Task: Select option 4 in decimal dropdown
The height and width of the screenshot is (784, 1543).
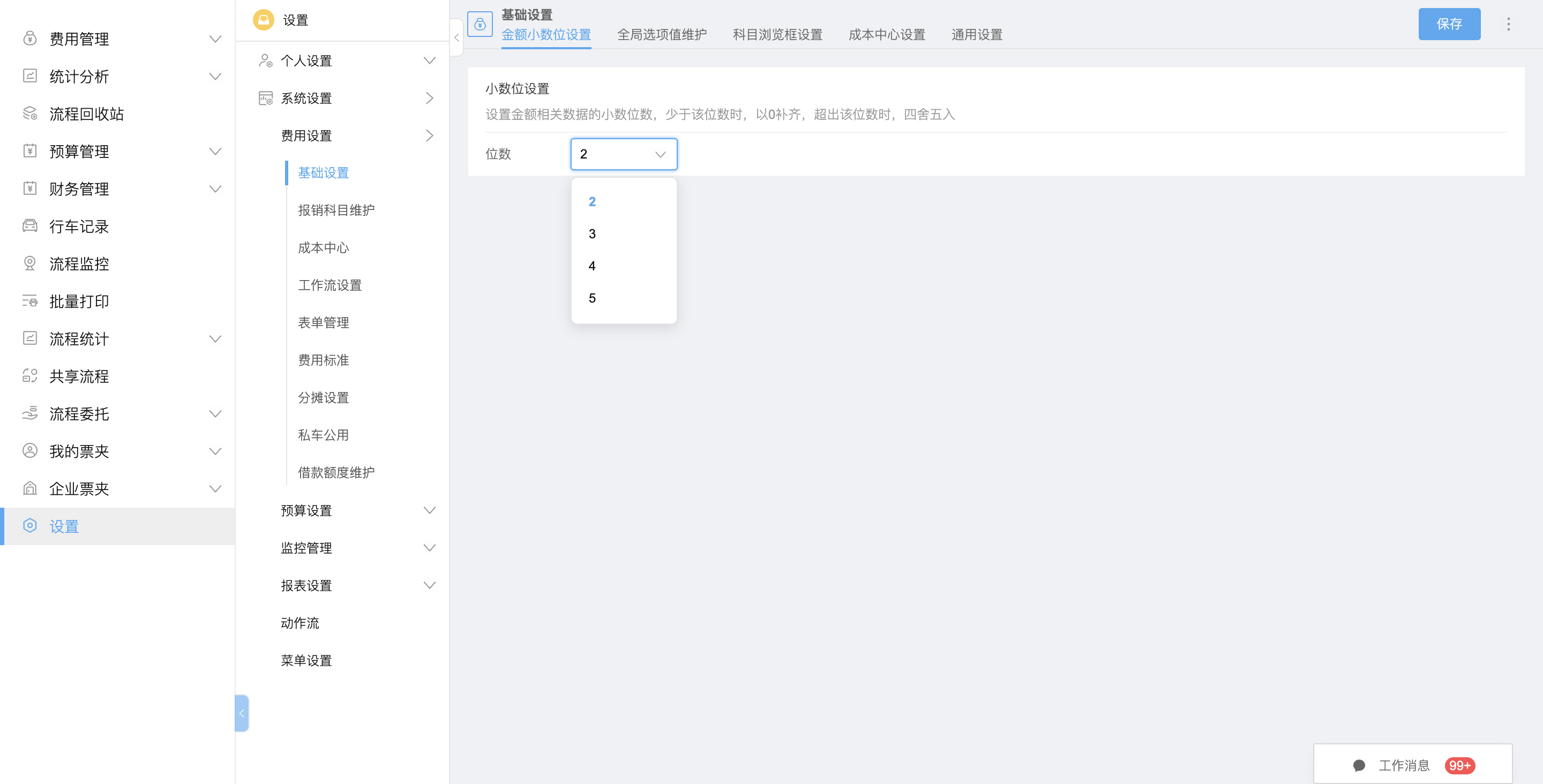Action: pyautogui.click(x=624, y=266)
